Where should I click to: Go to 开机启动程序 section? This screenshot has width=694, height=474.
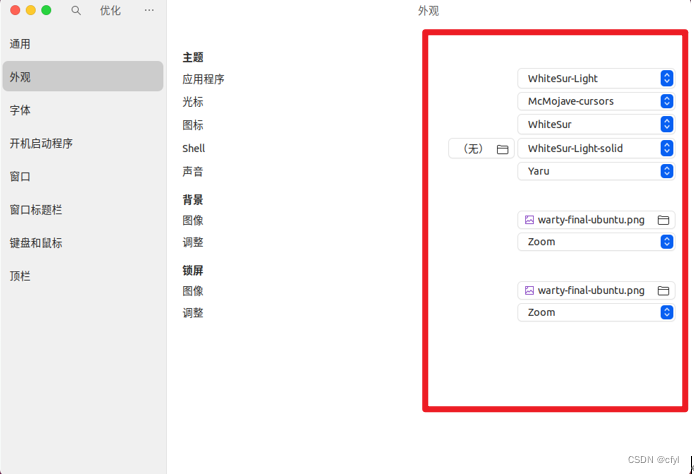pos(42,143)
